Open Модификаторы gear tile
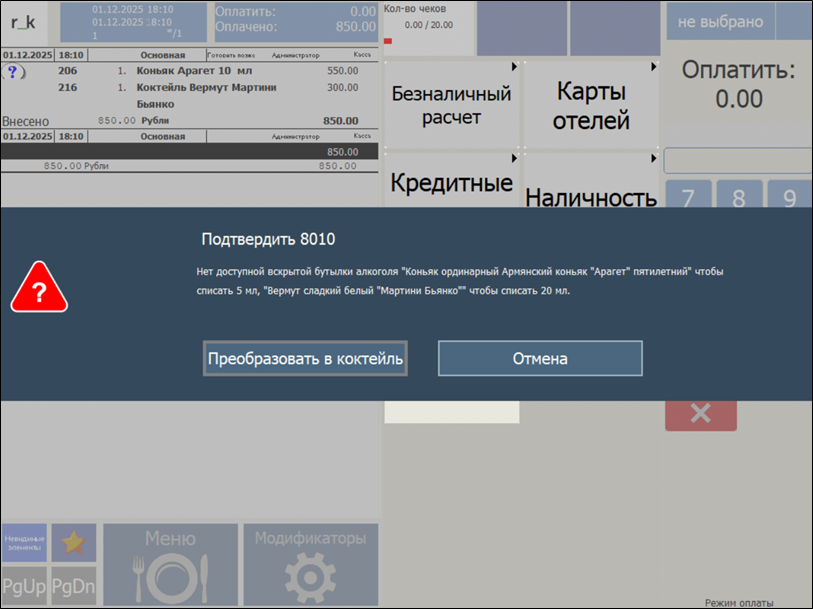 click(x=310, y=564)
